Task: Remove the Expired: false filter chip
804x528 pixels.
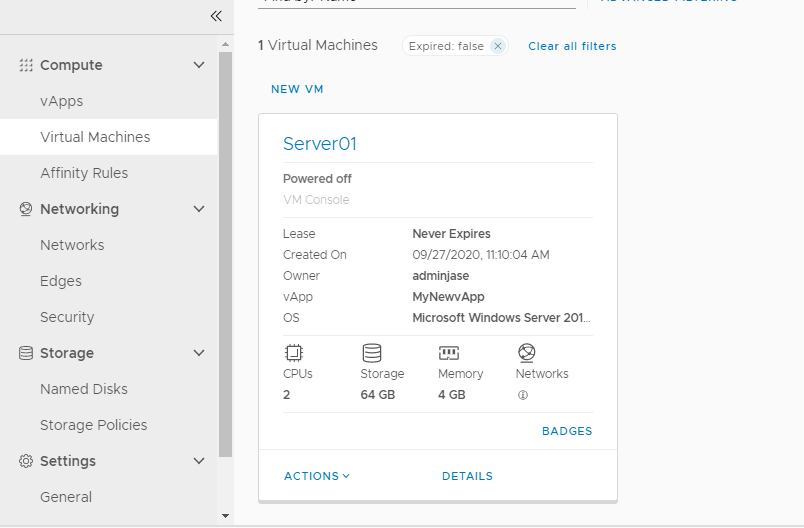Action: [x=497, y=46]
